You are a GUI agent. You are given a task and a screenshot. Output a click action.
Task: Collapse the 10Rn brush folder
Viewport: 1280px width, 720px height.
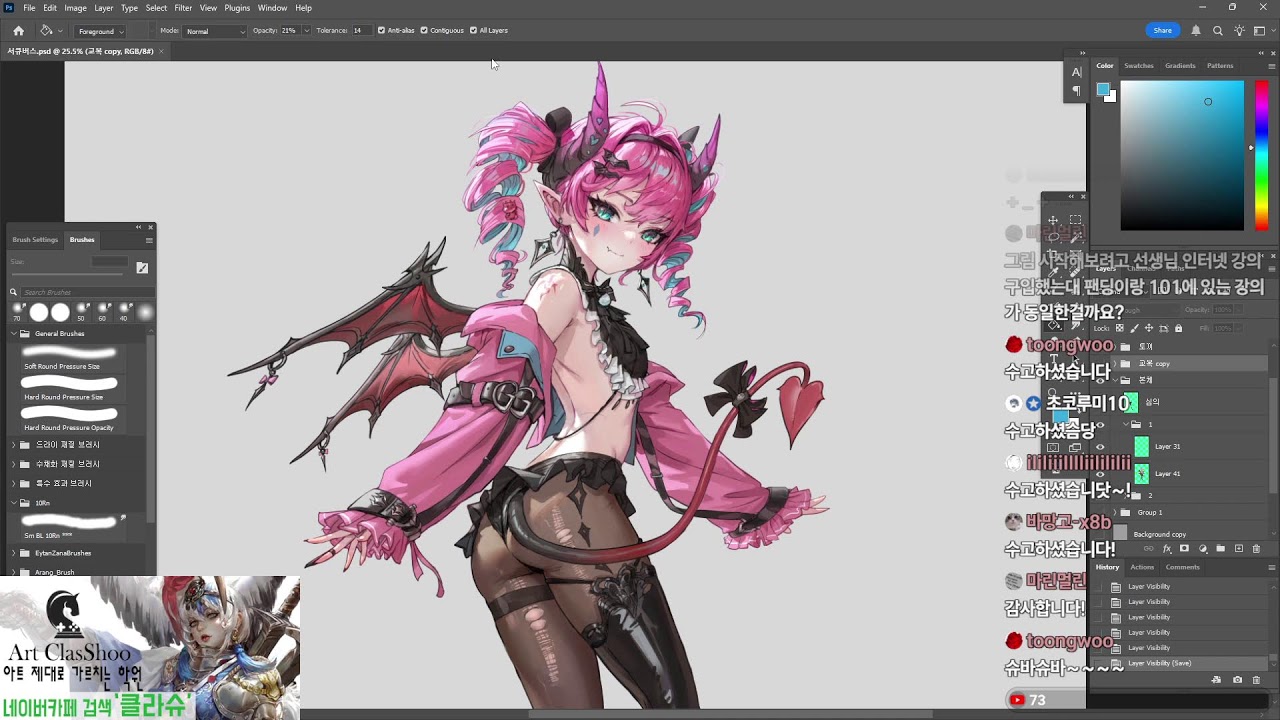tap(14, 503)
